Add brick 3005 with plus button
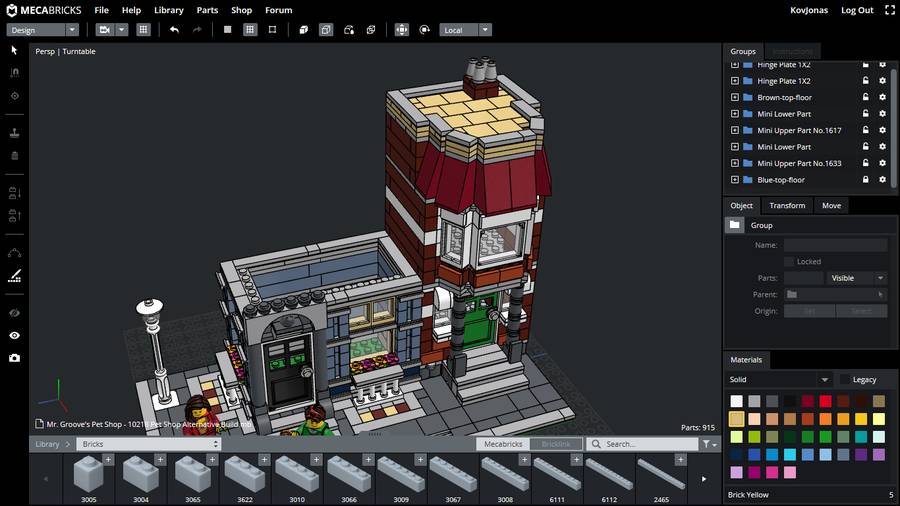This screenshot has height=506, width=900. [108, 460]
